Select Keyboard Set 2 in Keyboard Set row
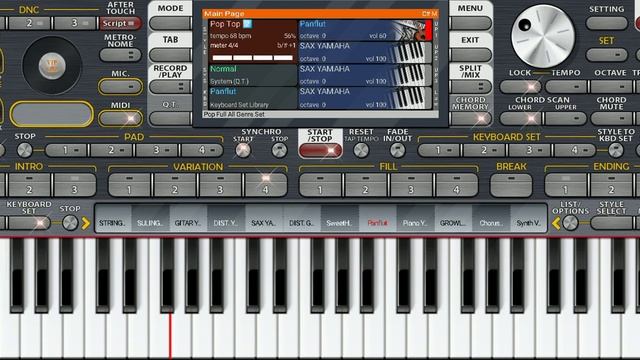The image size is (640, 360). click(484, 150)
